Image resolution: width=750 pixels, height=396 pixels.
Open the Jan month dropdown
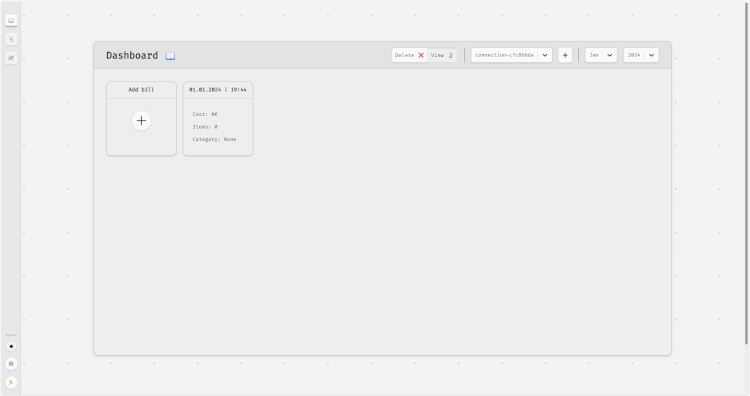pyautogui.click(x=601, y=55)
